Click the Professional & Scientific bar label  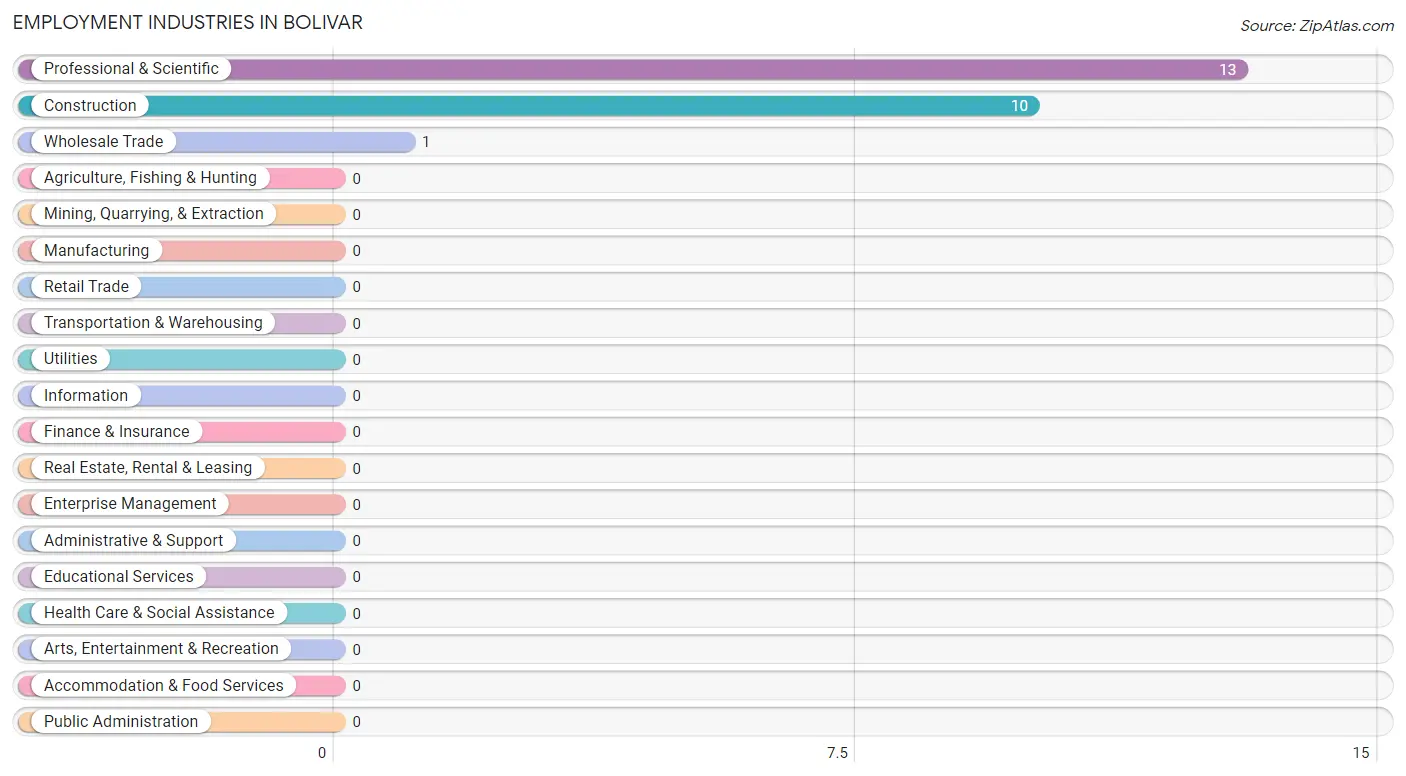(131, 69)
